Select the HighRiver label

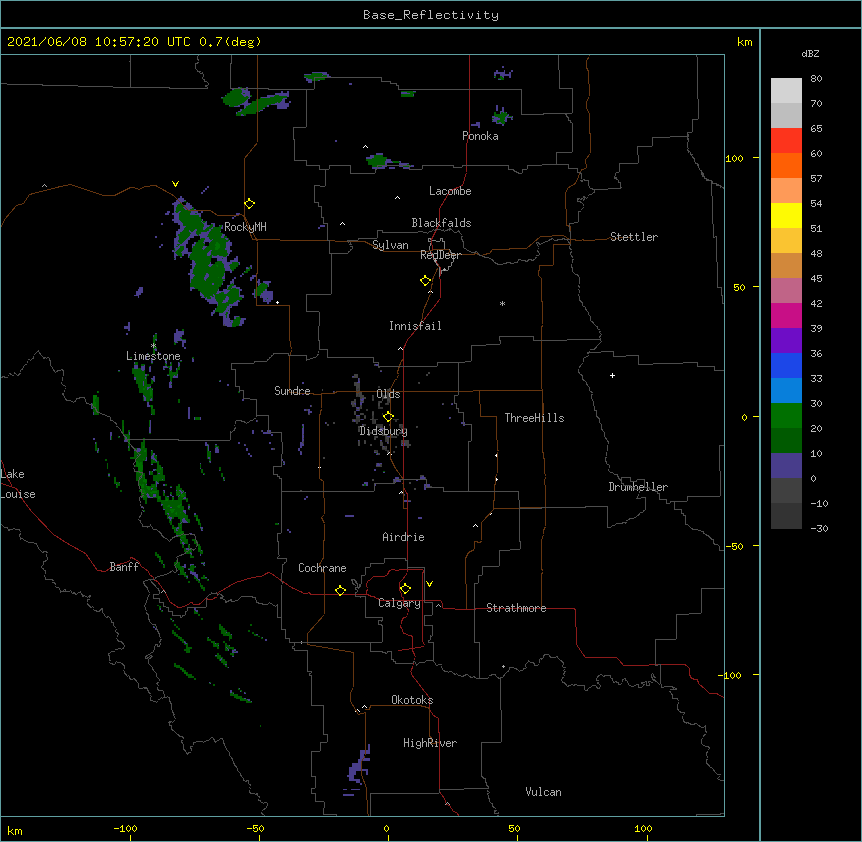pos(430,743)
